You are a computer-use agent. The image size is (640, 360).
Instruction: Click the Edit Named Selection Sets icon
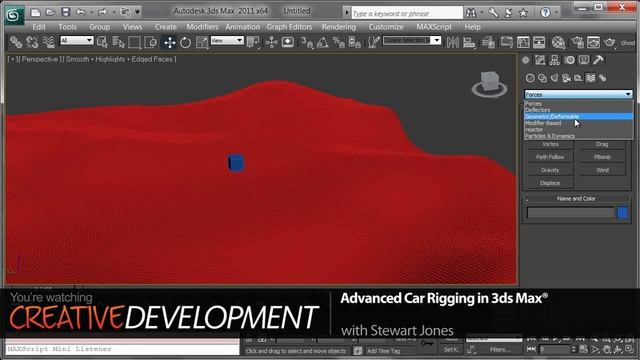point(373,42)
